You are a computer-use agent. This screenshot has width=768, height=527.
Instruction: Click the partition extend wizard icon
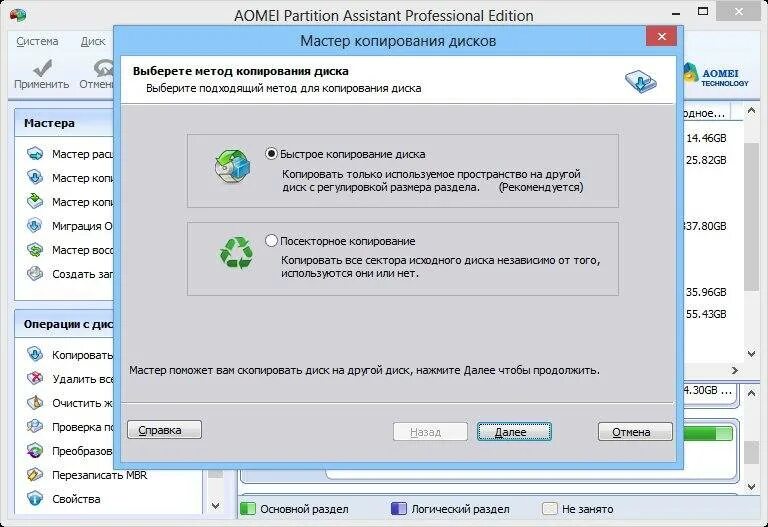pyautogui.click(x=35, y=154)
